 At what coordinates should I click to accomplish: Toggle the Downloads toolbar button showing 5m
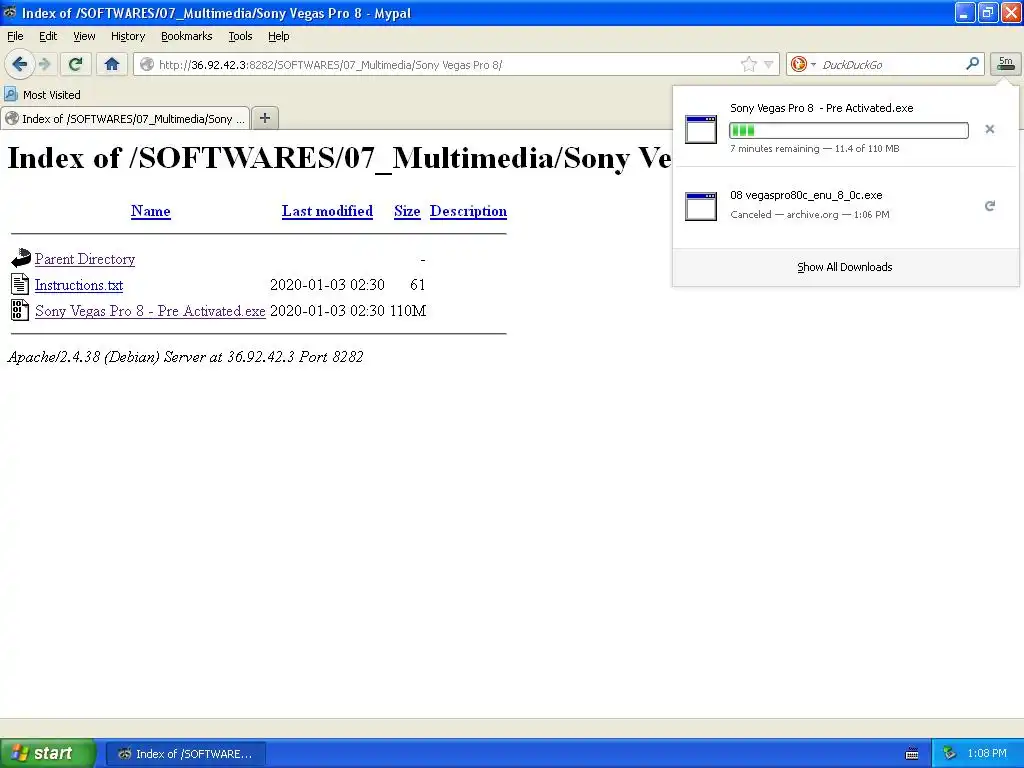[x=1006, y=64]
